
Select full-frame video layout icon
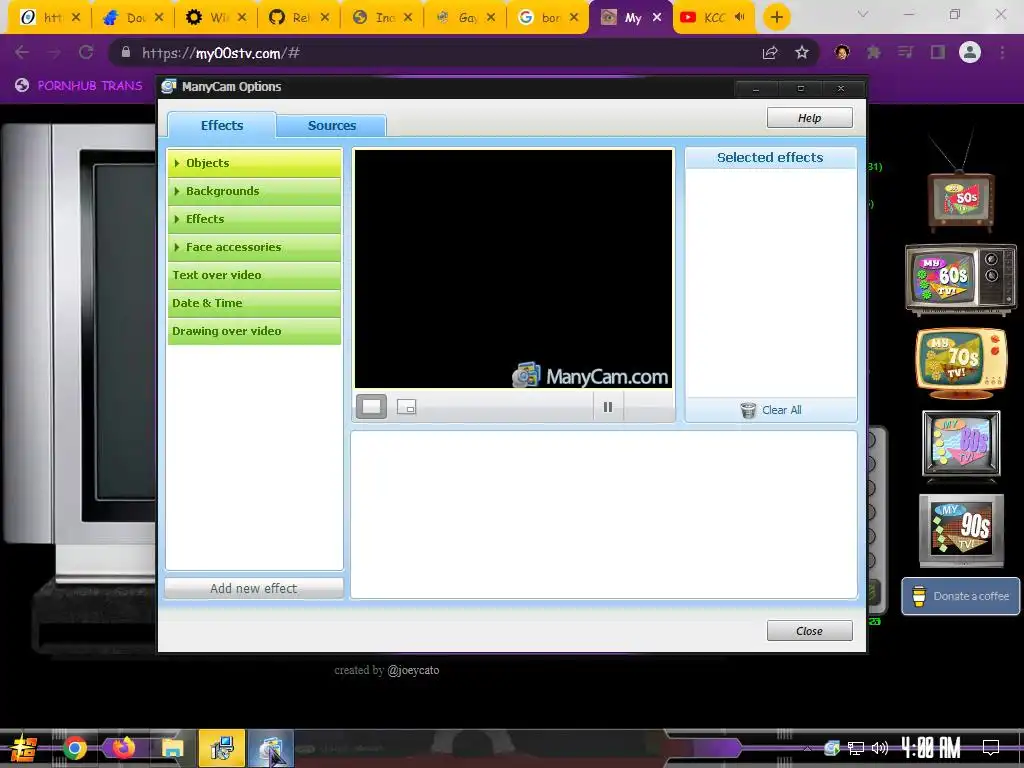coord(372,407)
